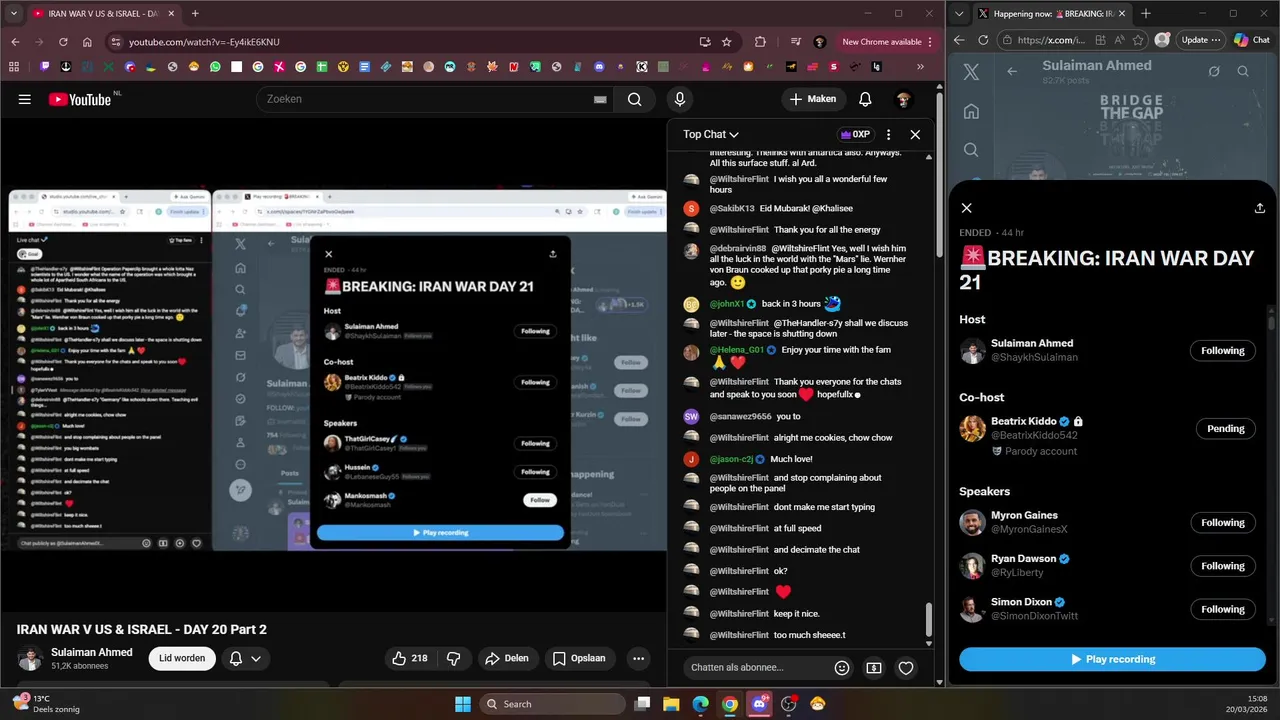
Task: Click Edge Copilot Chat button
Action: click(1251, 40)
